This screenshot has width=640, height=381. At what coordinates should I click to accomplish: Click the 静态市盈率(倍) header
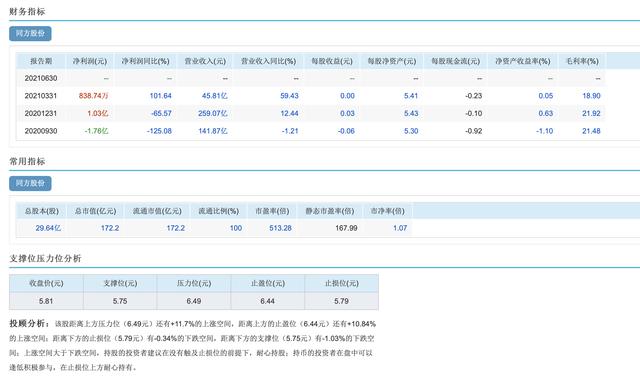click(x=330, y=211)
